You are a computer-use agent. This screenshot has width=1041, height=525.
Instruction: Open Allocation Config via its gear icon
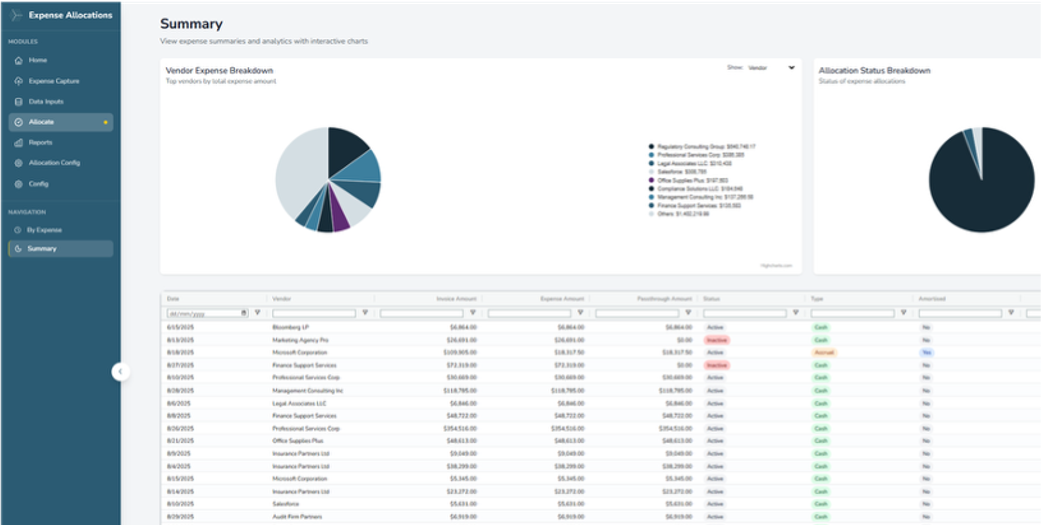[18, 163]
